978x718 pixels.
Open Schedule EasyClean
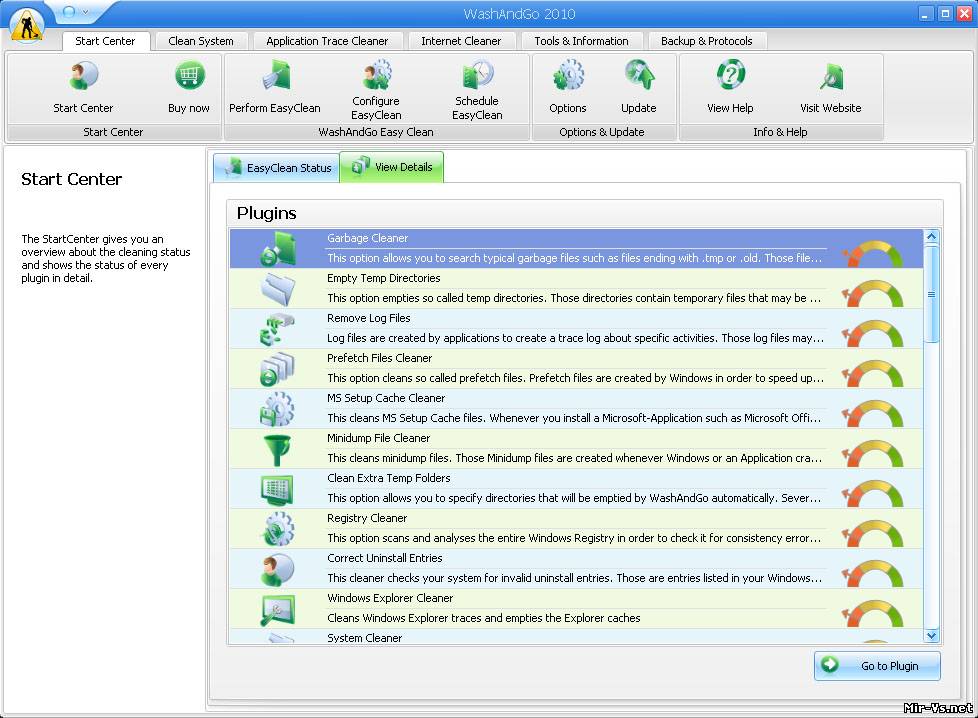(x=477, y=75)
